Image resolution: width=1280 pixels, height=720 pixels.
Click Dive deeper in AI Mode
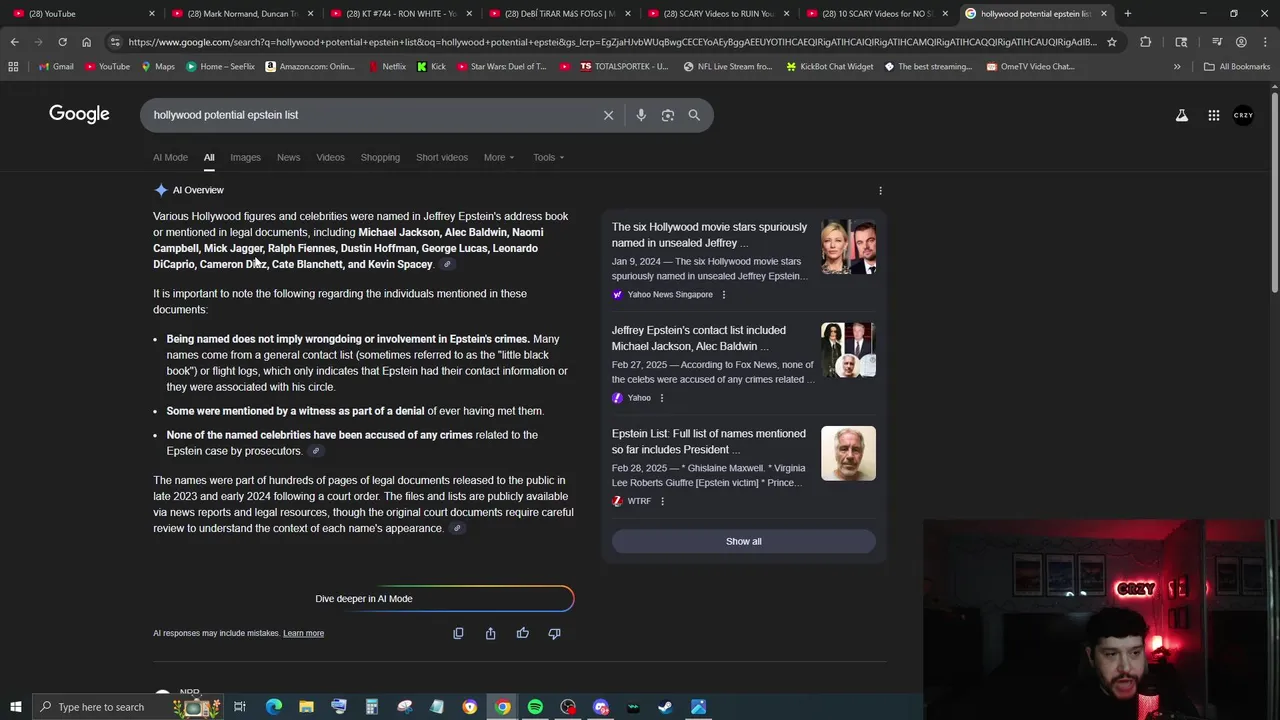(x=364, y=599)
